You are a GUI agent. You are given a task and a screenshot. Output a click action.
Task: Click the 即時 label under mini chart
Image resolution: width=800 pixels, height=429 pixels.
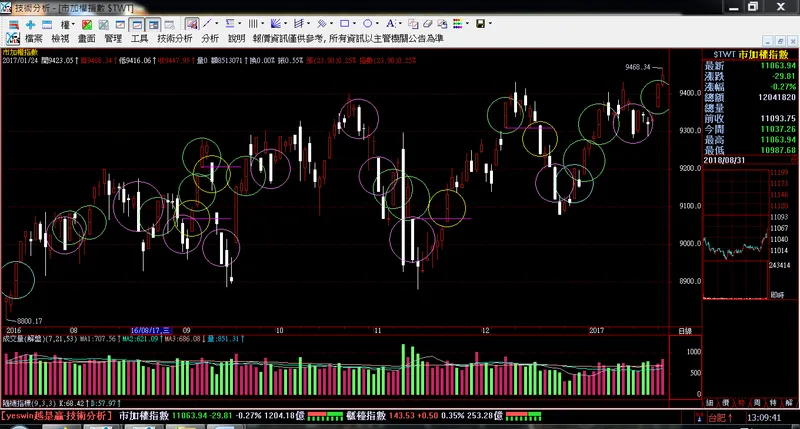point(777,295)
